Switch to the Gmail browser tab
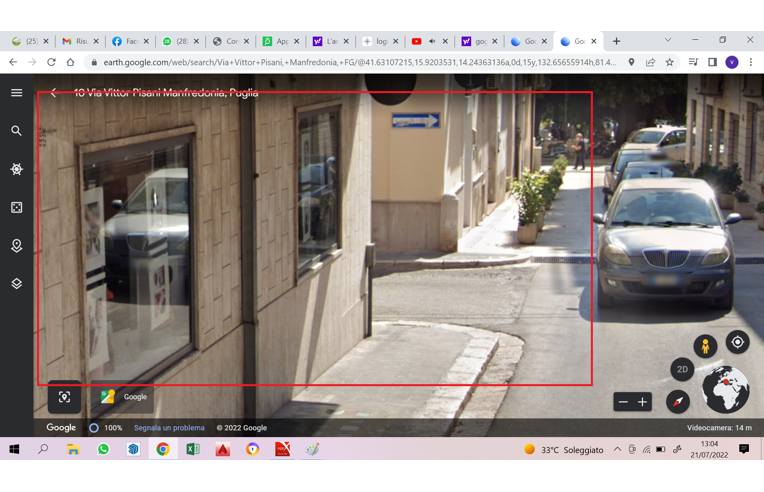This screenshot has height=492, width=764. coord(75,41)
